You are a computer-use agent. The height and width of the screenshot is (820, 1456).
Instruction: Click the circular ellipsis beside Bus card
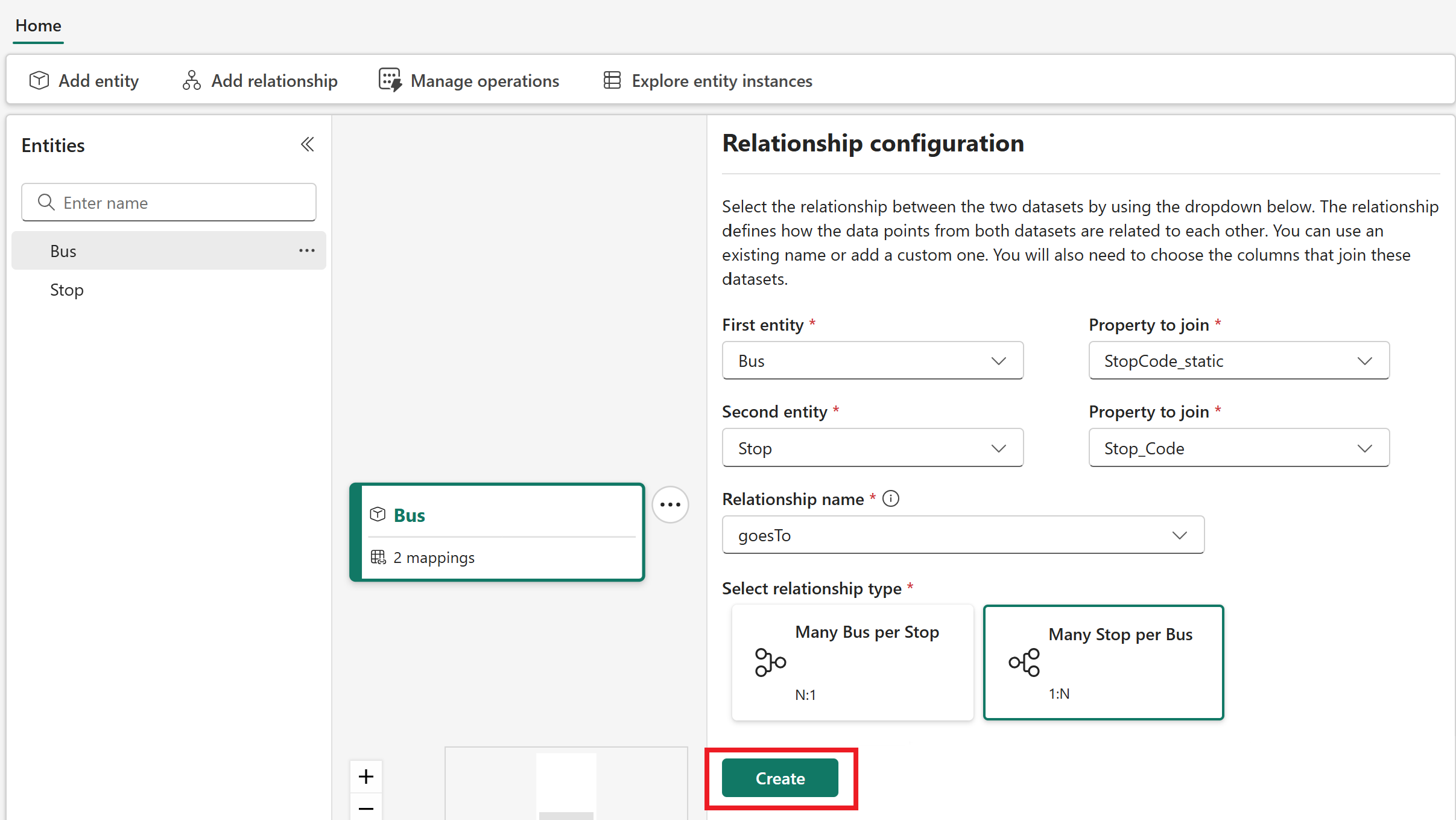click(670, 504)
